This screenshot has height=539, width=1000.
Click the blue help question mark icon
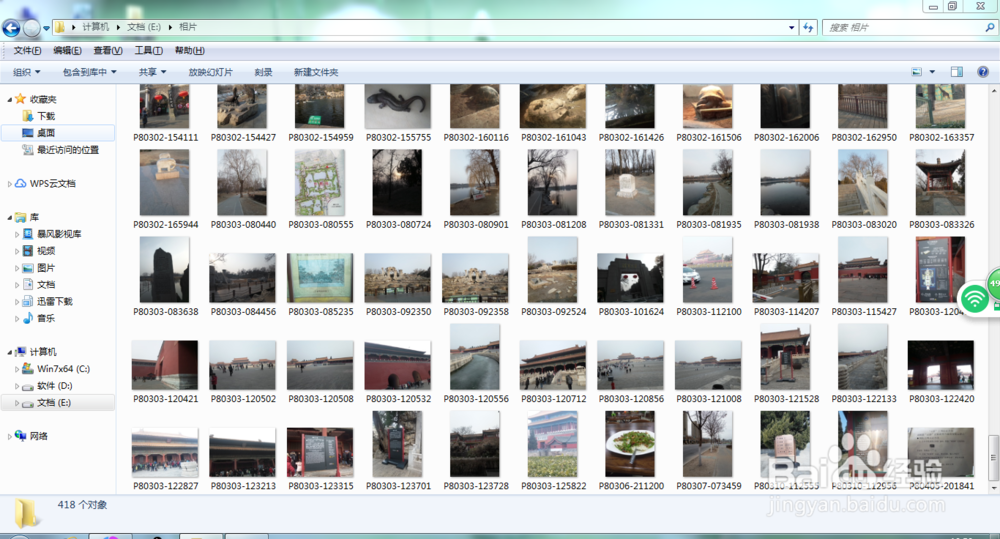click(x=983, y=72)
